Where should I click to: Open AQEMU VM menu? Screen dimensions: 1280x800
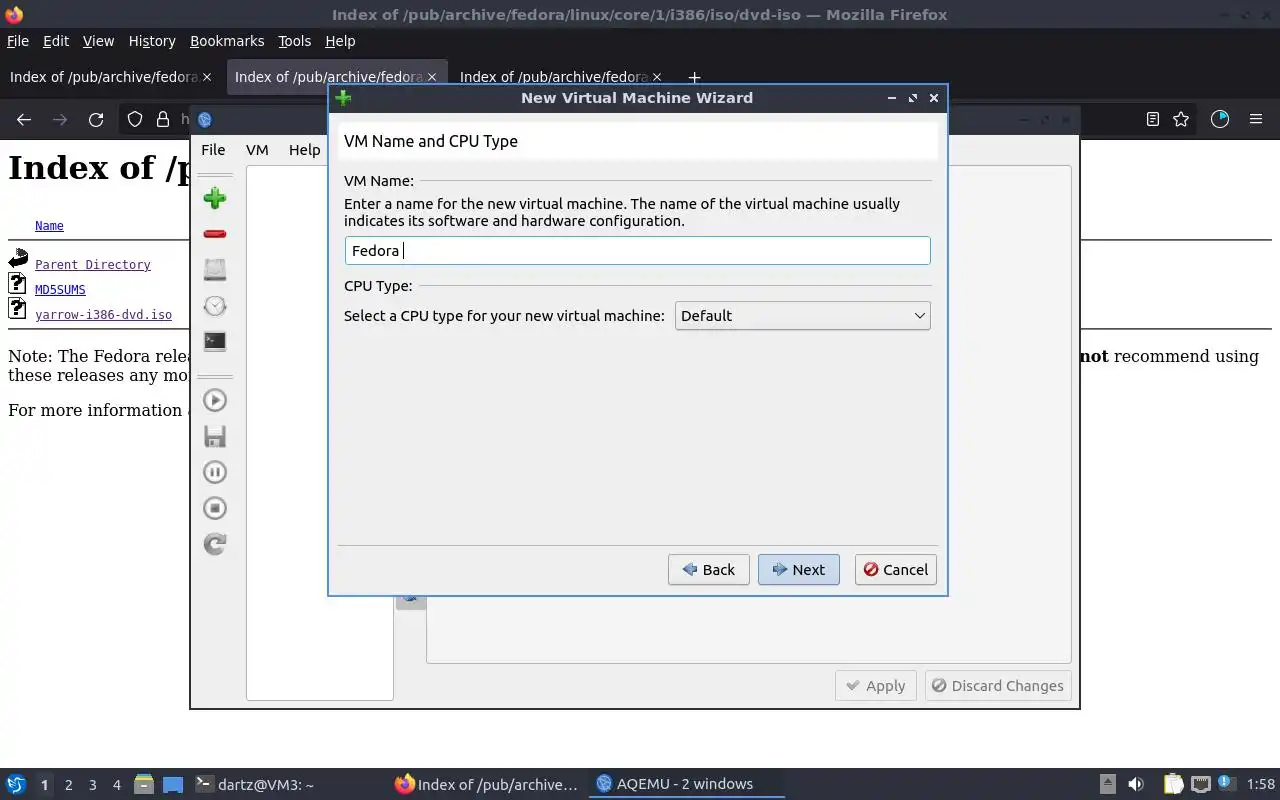257,150
